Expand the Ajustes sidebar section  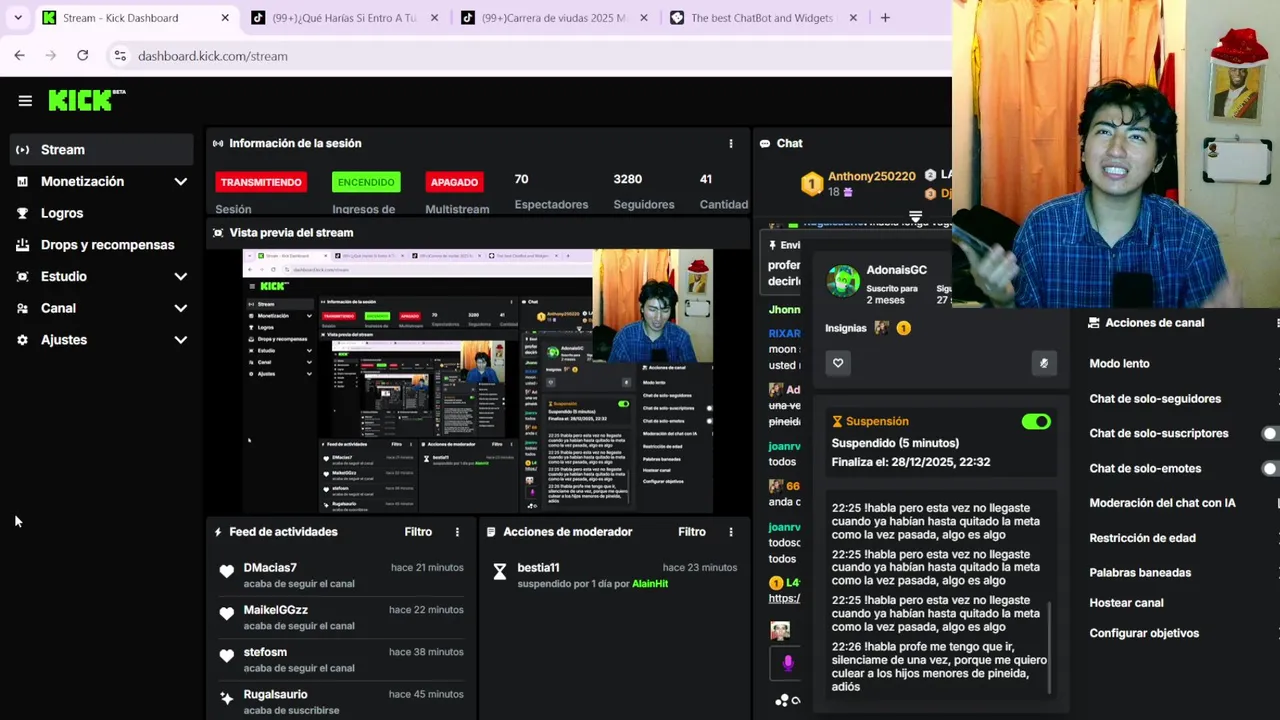[181, 340]
